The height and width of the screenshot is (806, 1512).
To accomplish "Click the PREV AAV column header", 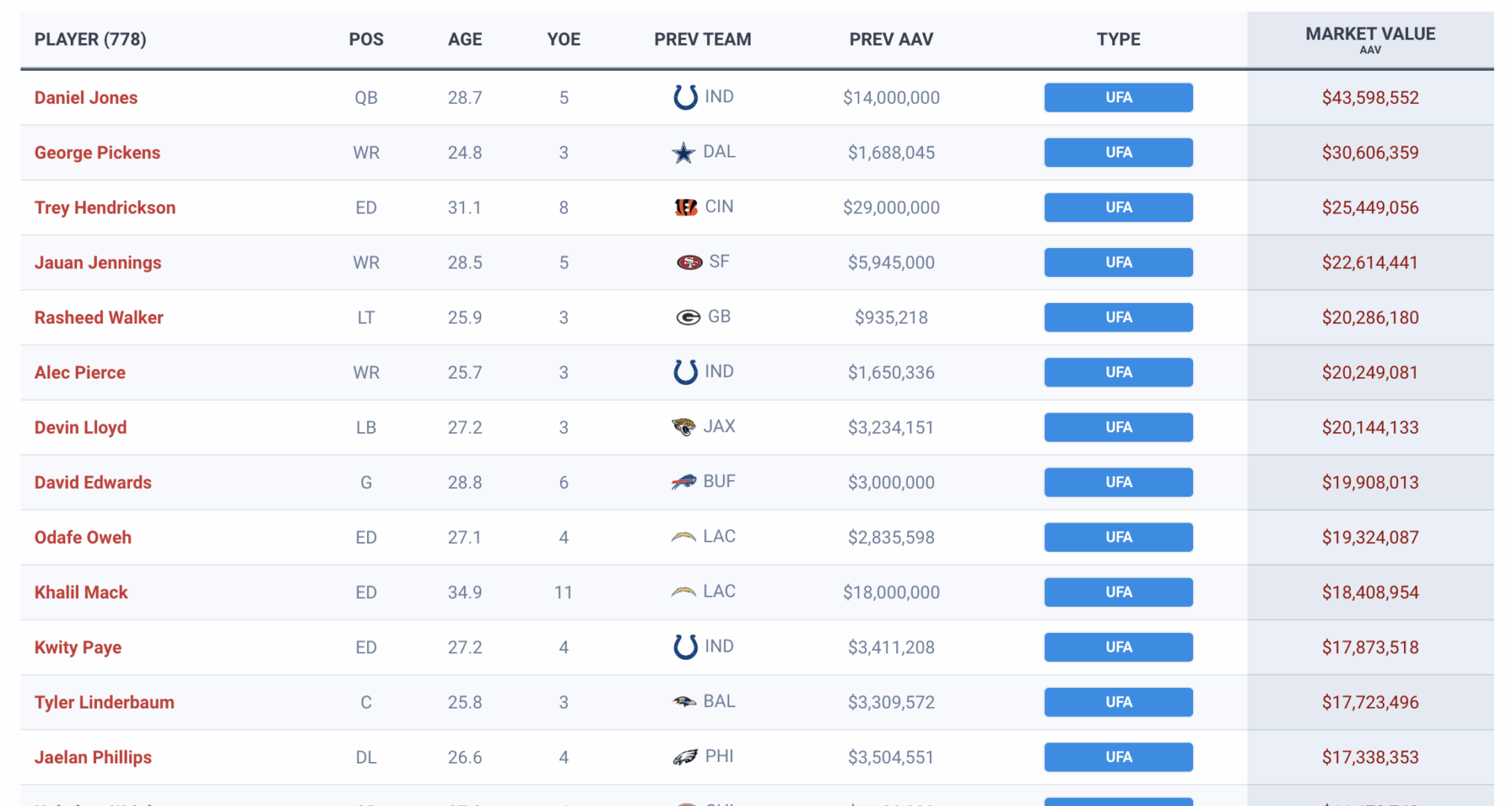I will click(x=891, y=39).
